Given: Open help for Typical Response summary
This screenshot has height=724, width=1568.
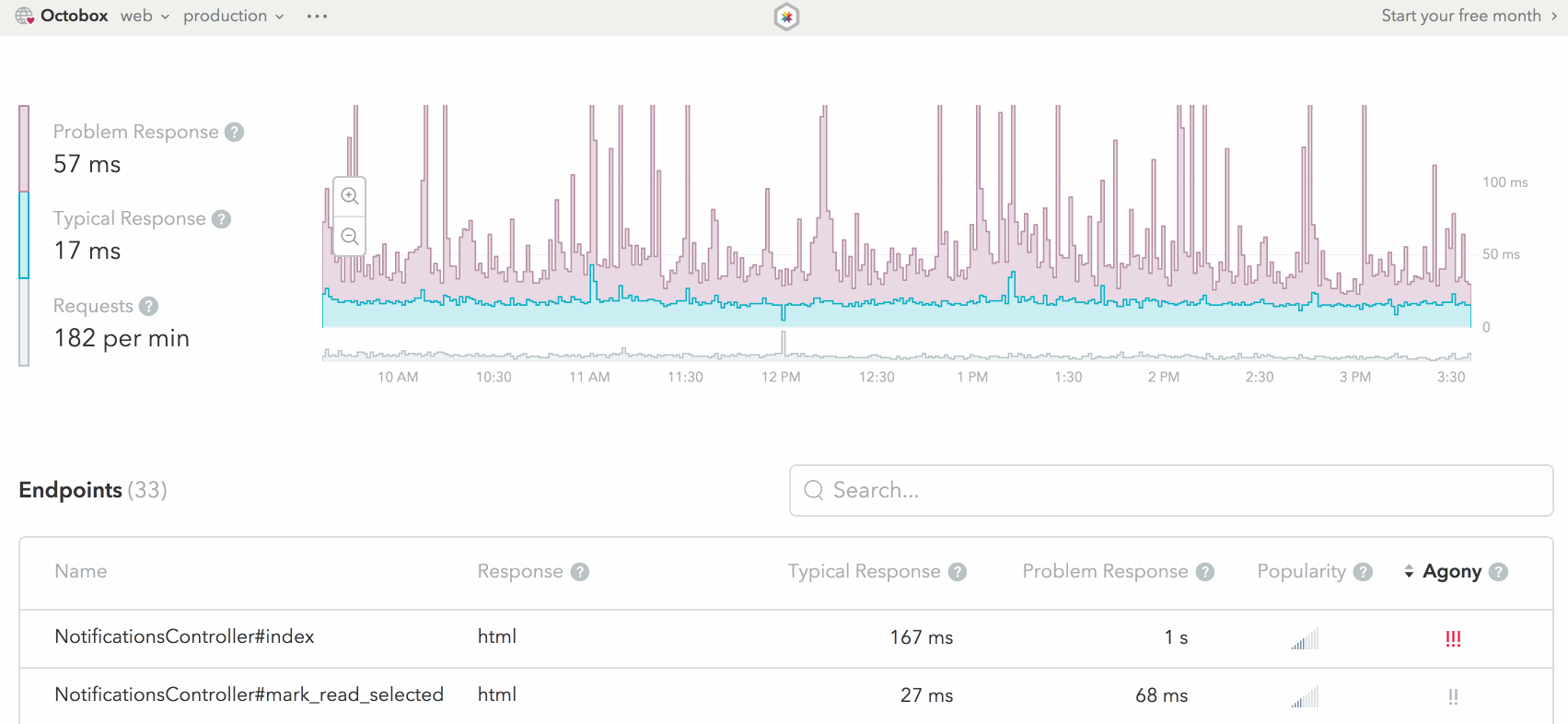Looking at the screenshot, I should (x=221, y=218).
